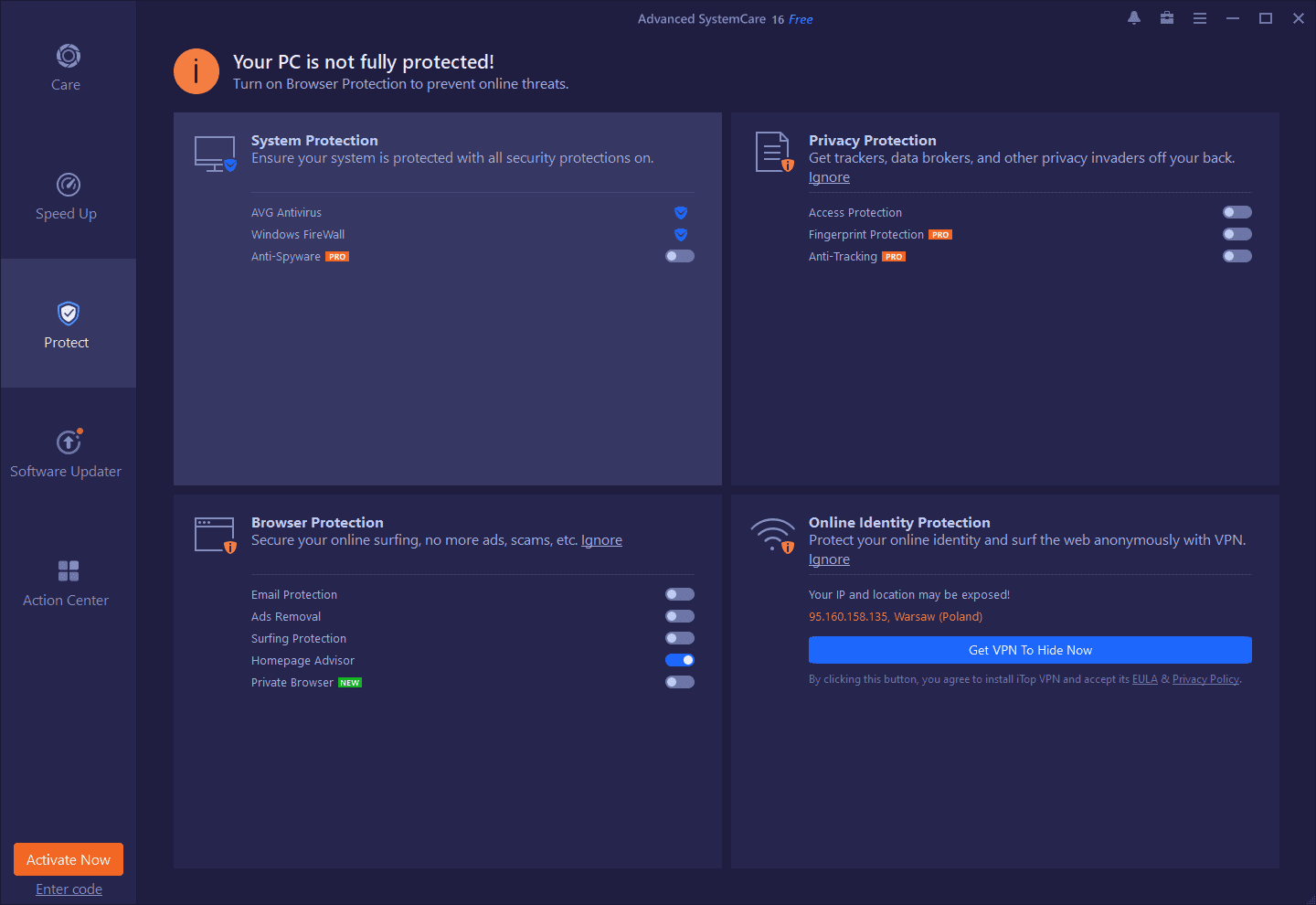The width and height of the screenshot is (1316, 905).
Task: Click the PRO badge beside Anti-Spyware
Action: pos(337,257)
